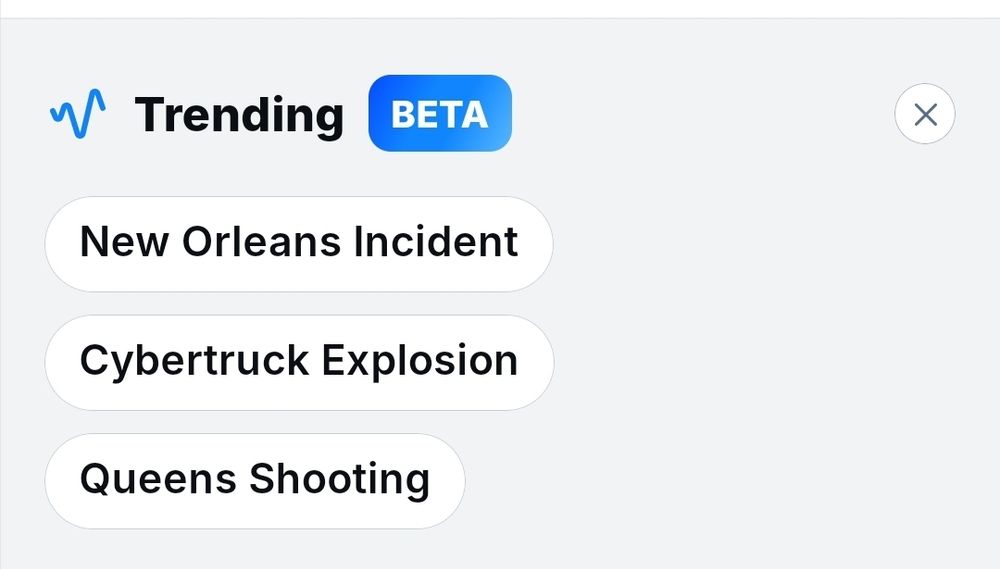This screenshot has width=1000, height=569.
Task: Open the Queens Shooting topic
Action: click(255, 481)
